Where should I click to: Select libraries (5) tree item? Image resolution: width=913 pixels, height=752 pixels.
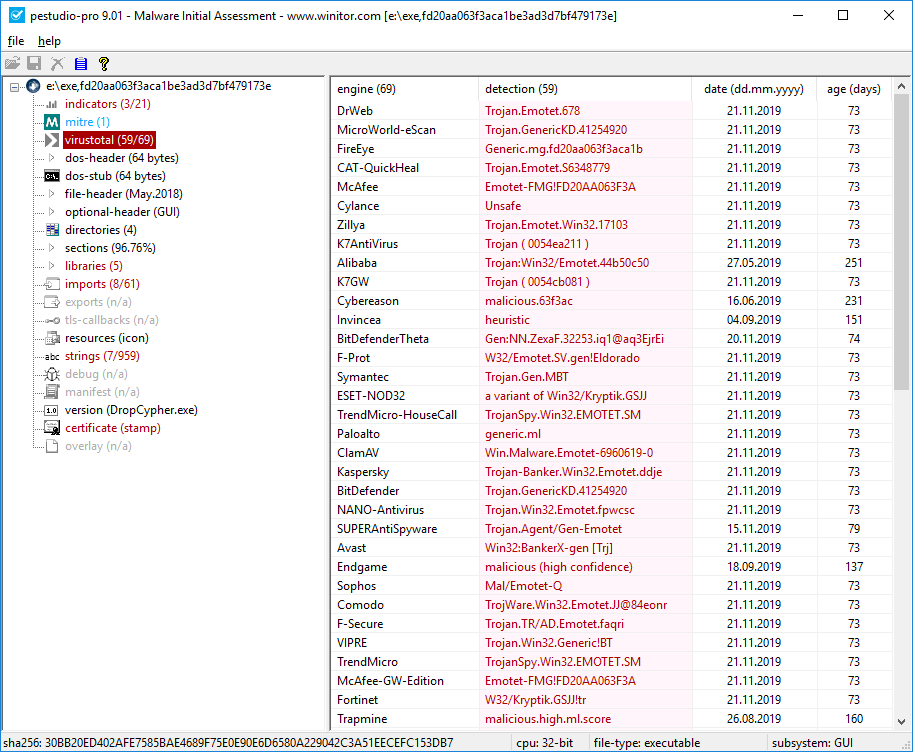click(94, 266)
